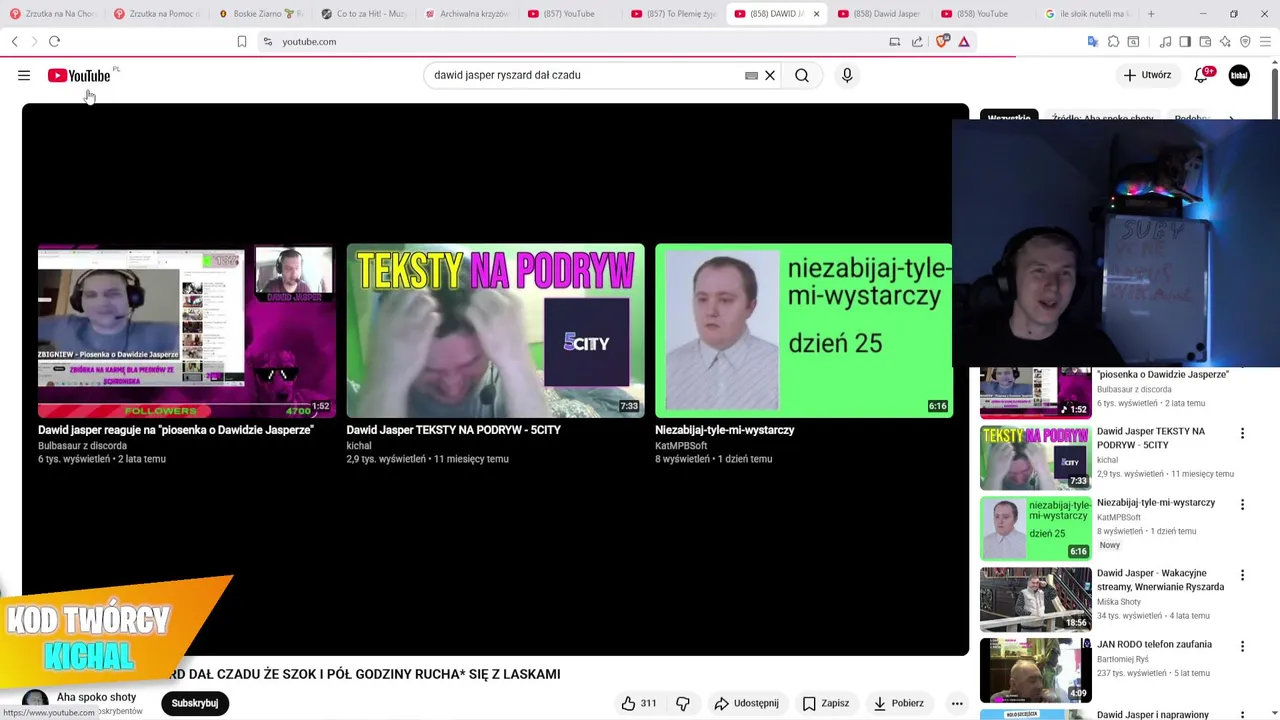Start voice search with the microphone

[847, 75]
